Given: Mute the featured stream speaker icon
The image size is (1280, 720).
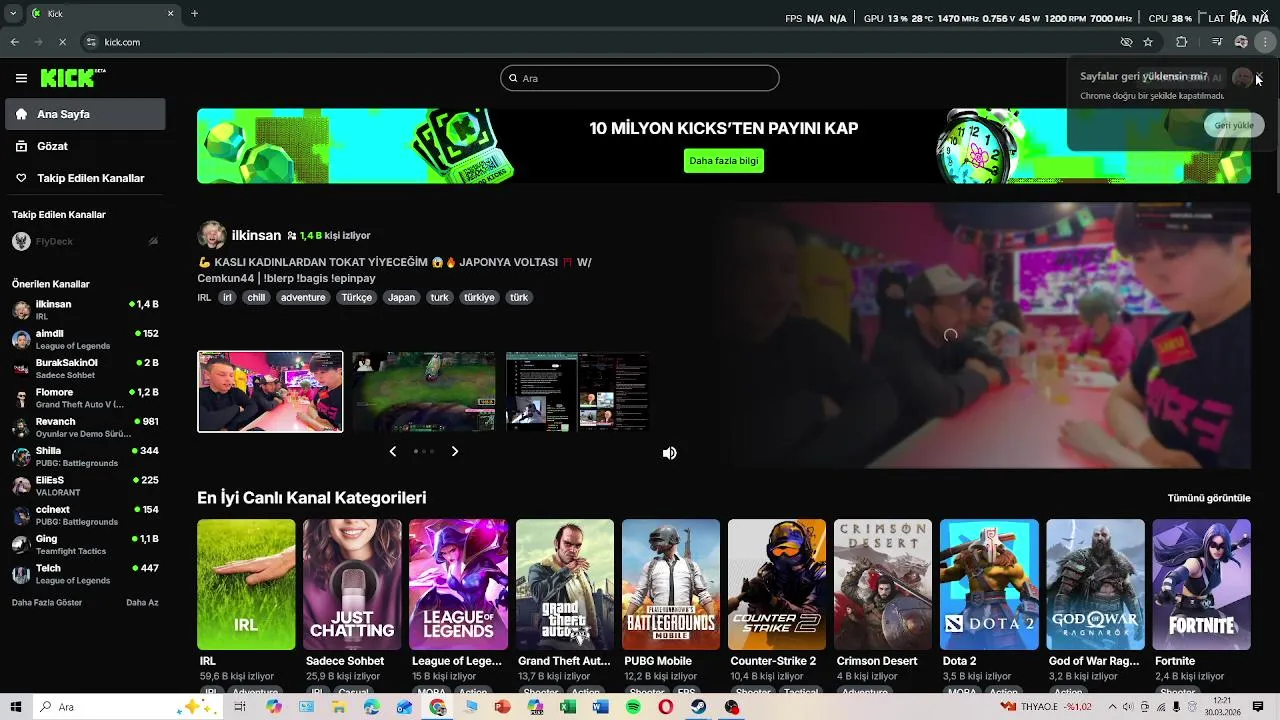Looking at the screenshot, I should point(669,453).
